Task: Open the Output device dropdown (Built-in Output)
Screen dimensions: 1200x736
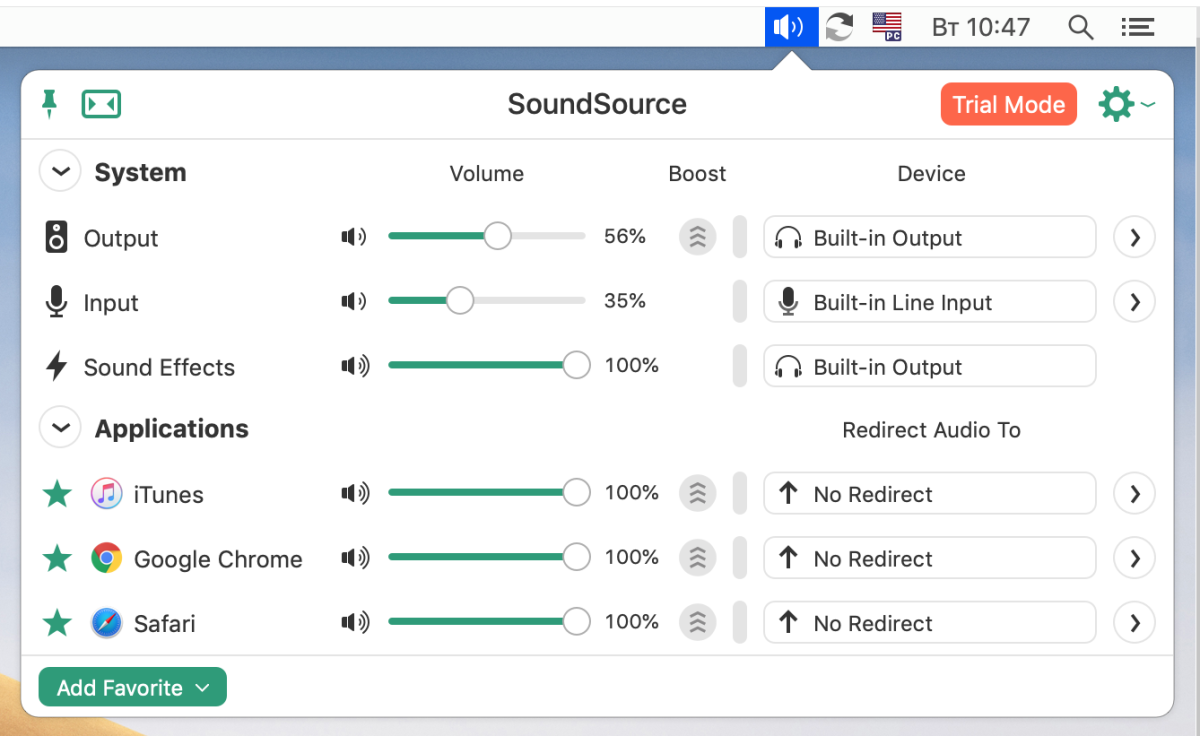Action: (x=929, y=237)
